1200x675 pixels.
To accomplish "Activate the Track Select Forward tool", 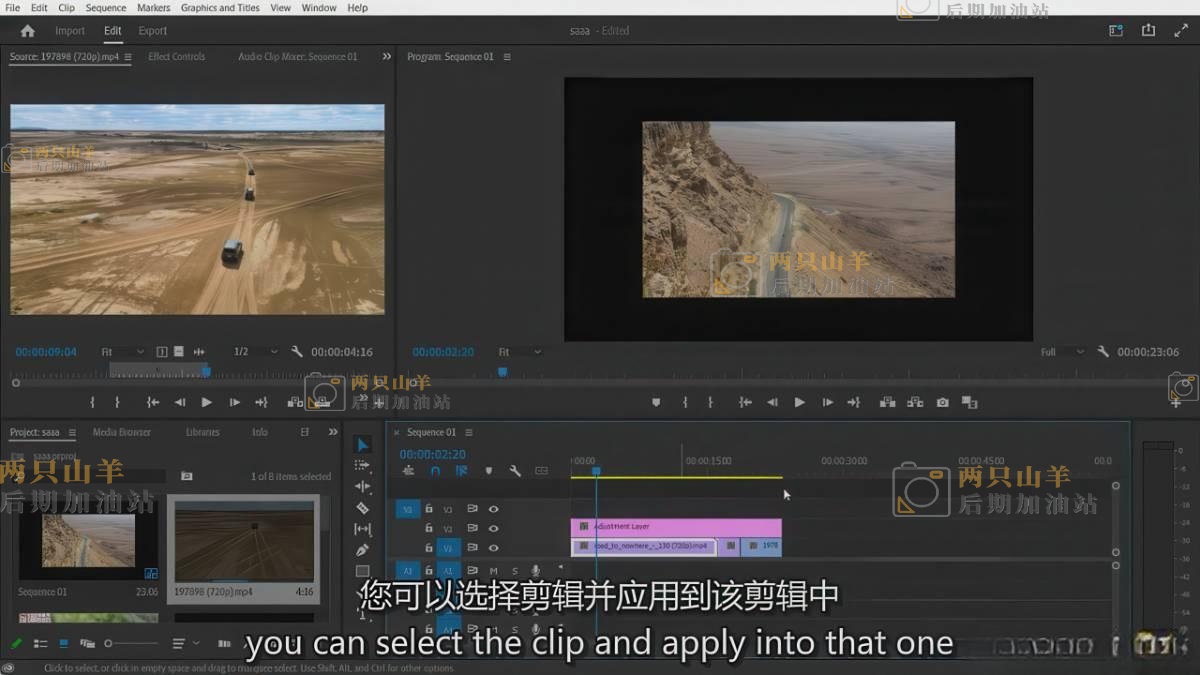I will click(x=363, y=466).
